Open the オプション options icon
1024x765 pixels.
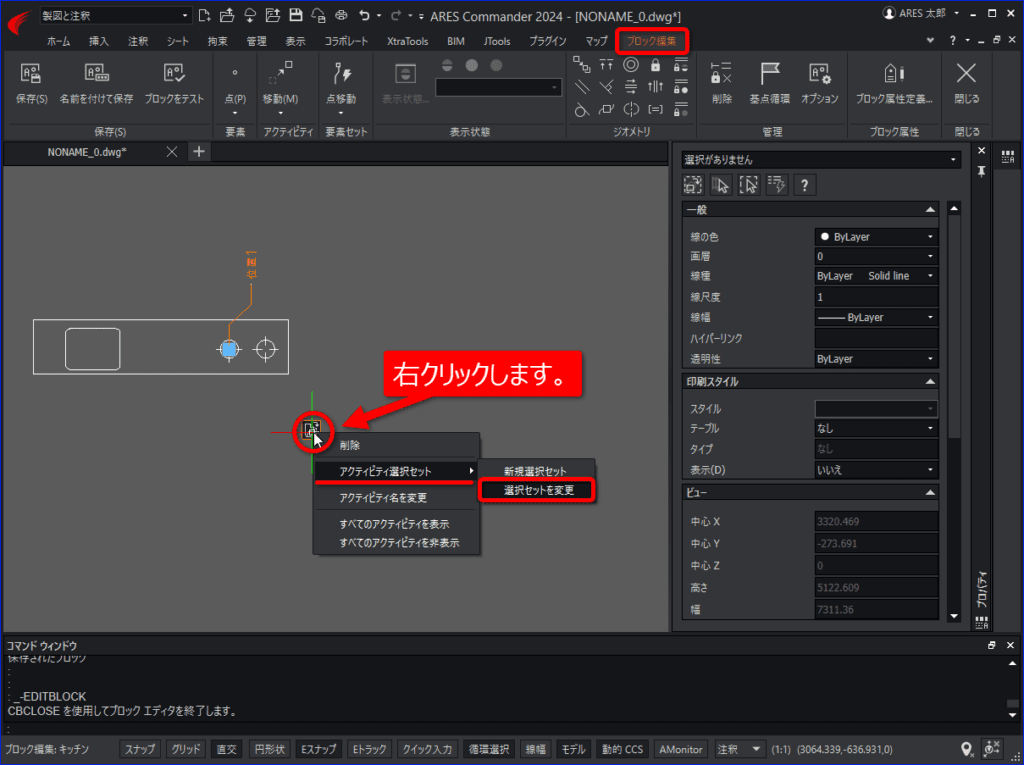[x=819, y=73]
